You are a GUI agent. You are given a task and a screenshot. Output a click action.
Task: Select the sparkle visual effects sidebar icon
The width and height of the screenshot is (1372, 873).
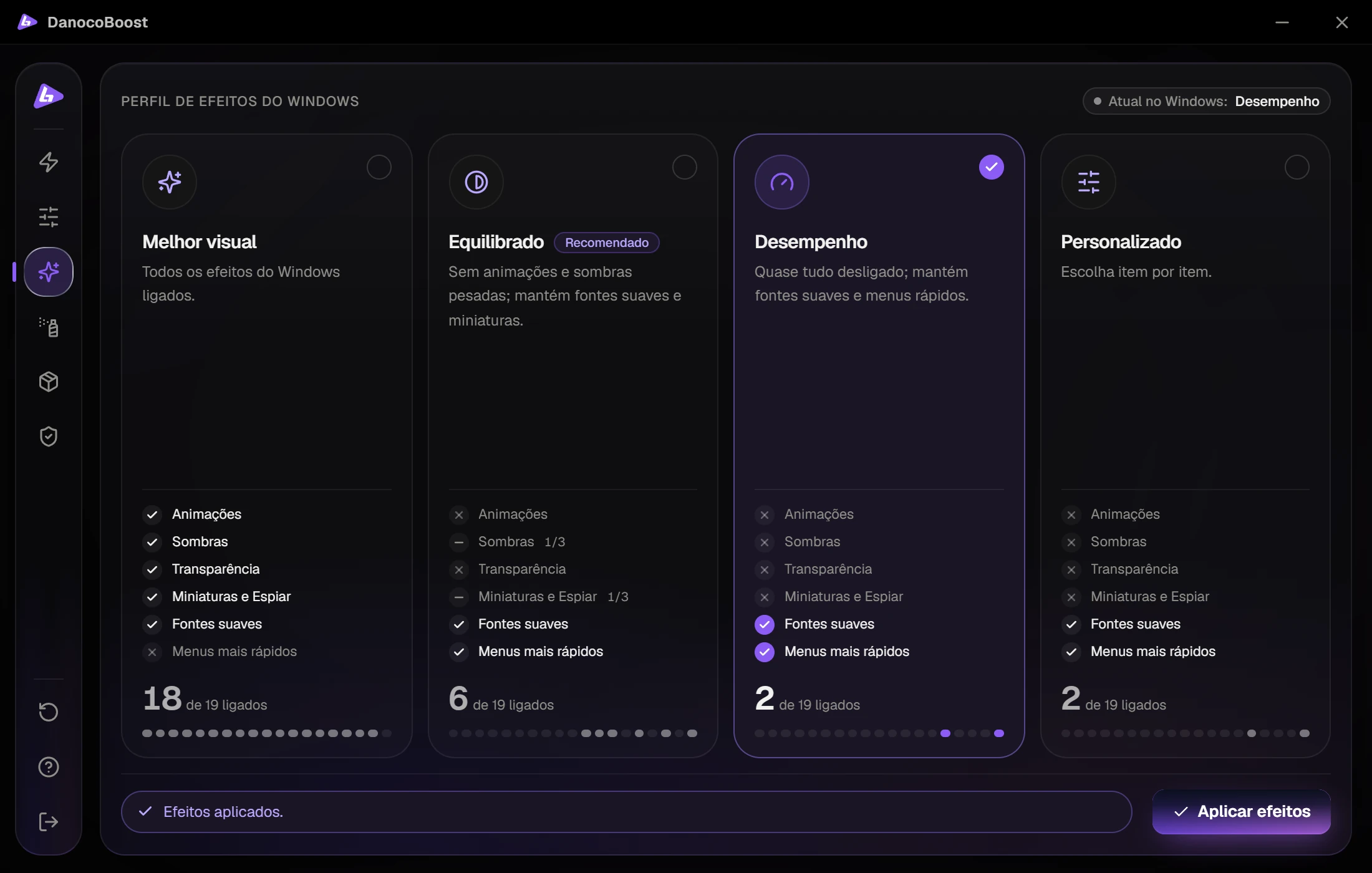tap(49, 272)
